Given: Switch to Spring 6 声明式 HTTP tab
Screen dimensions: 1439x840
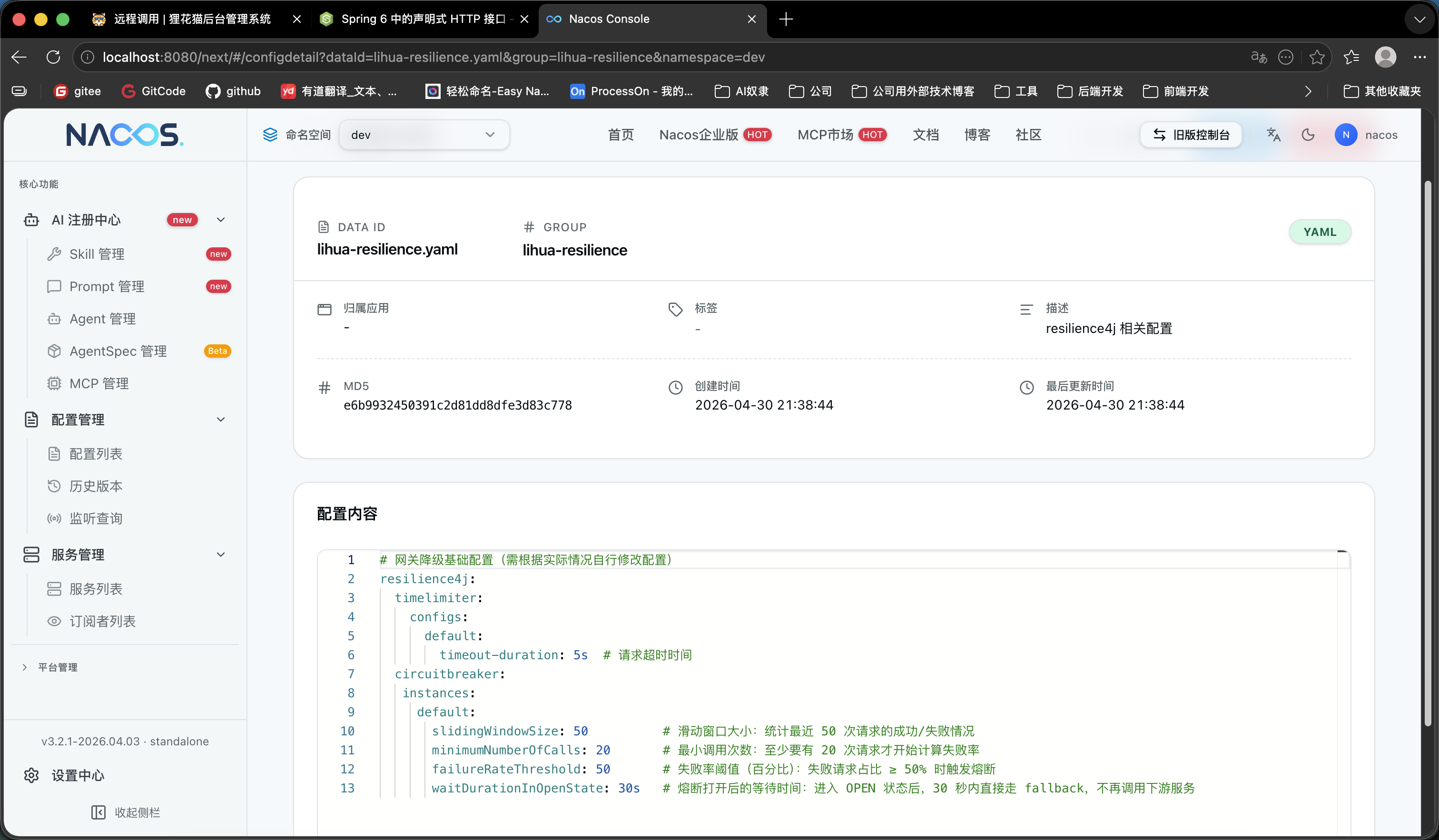Looking at the screenshot, I should (x=424, y=20).
